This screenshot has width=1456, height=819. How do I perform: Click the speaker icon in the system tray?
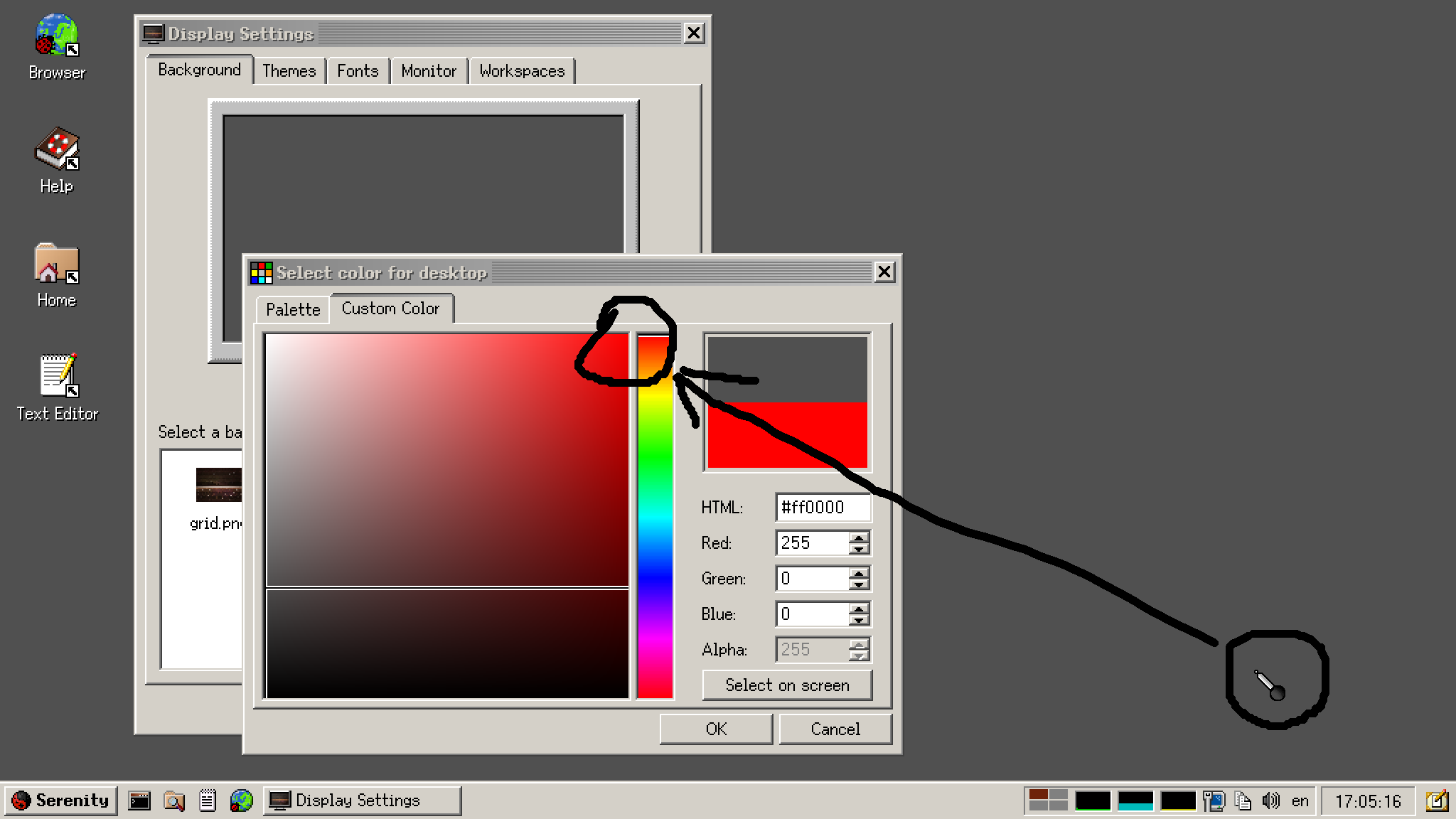[x=1271, y=800]
